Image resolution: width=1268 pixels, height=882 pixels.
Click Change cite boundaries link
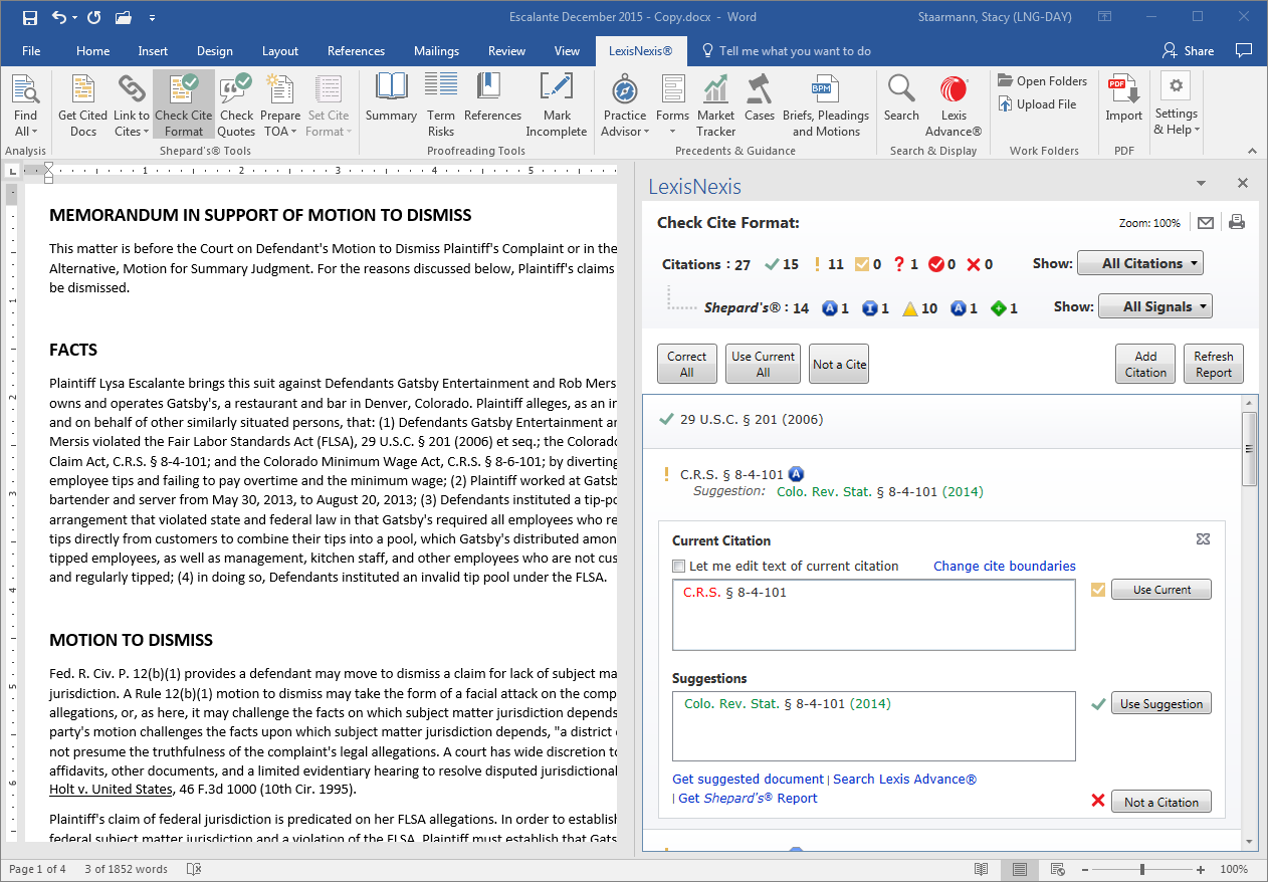point(1004,566)
